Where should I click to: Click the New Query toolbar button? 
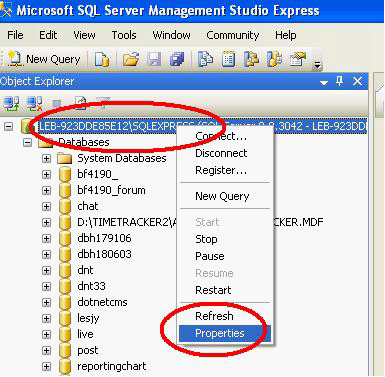(x=44, y=59)
